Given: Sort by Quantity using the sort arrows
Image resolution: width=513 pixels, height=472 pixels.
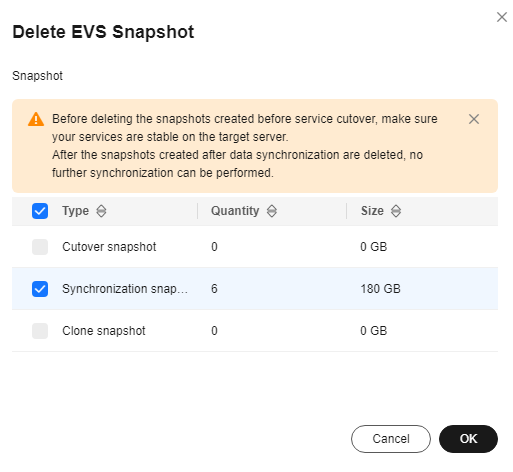Looking at the screenshot, I should pyautogui.click(x=272, y=211).
